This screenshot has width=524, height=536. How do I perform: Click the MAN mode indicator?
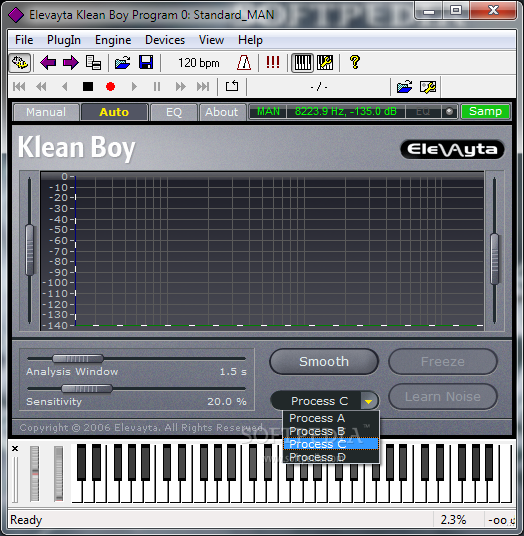[268, 112]
